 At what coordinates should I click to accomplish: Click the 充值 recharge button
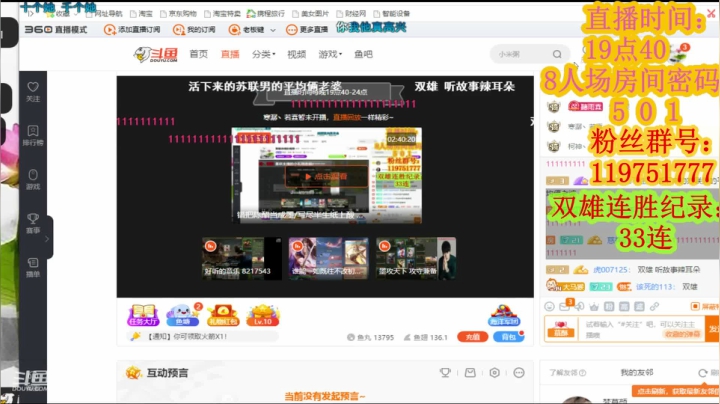point(472,337)
